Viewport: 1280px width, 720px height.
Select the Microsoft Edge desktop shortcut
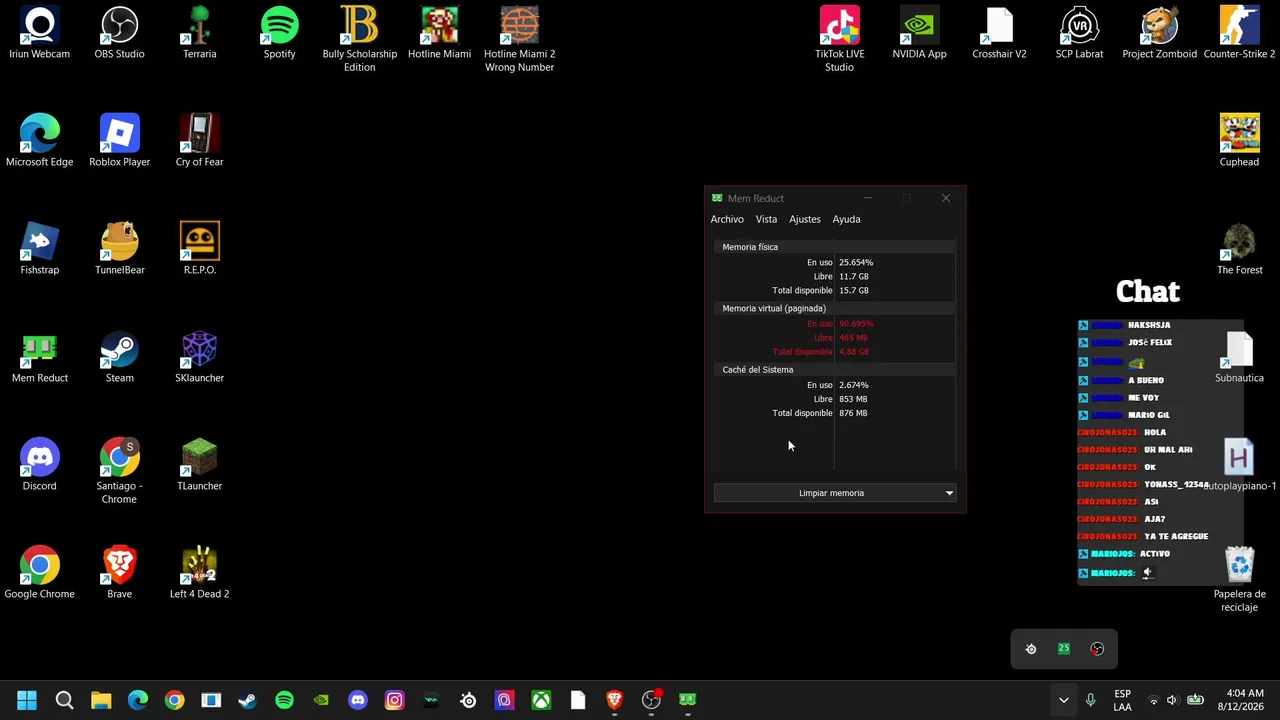(x=40, y=141)
